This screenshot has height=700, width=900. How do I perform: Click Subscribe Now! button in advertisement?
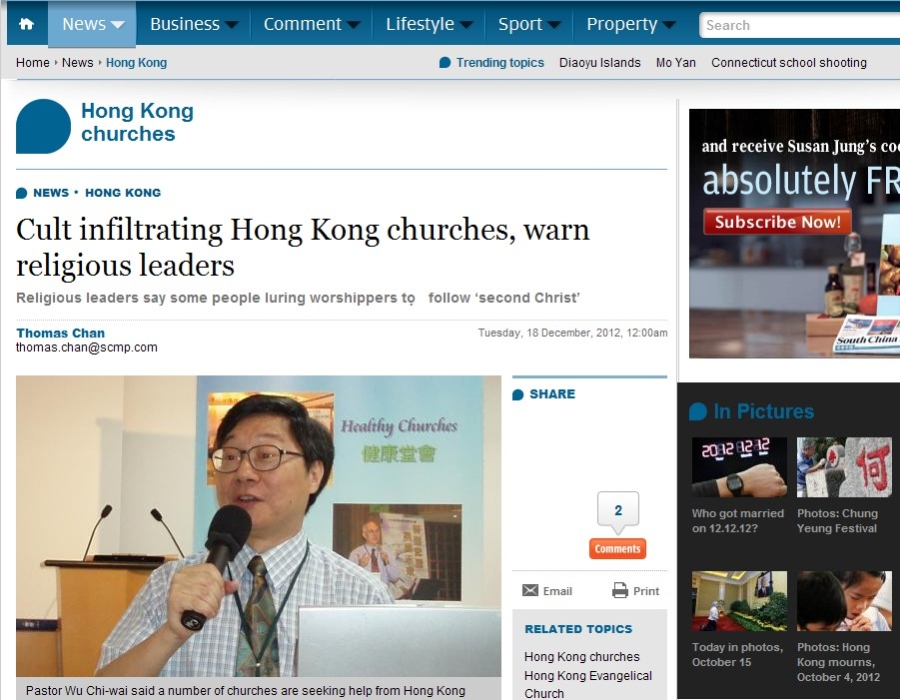(x=777, y=221)
